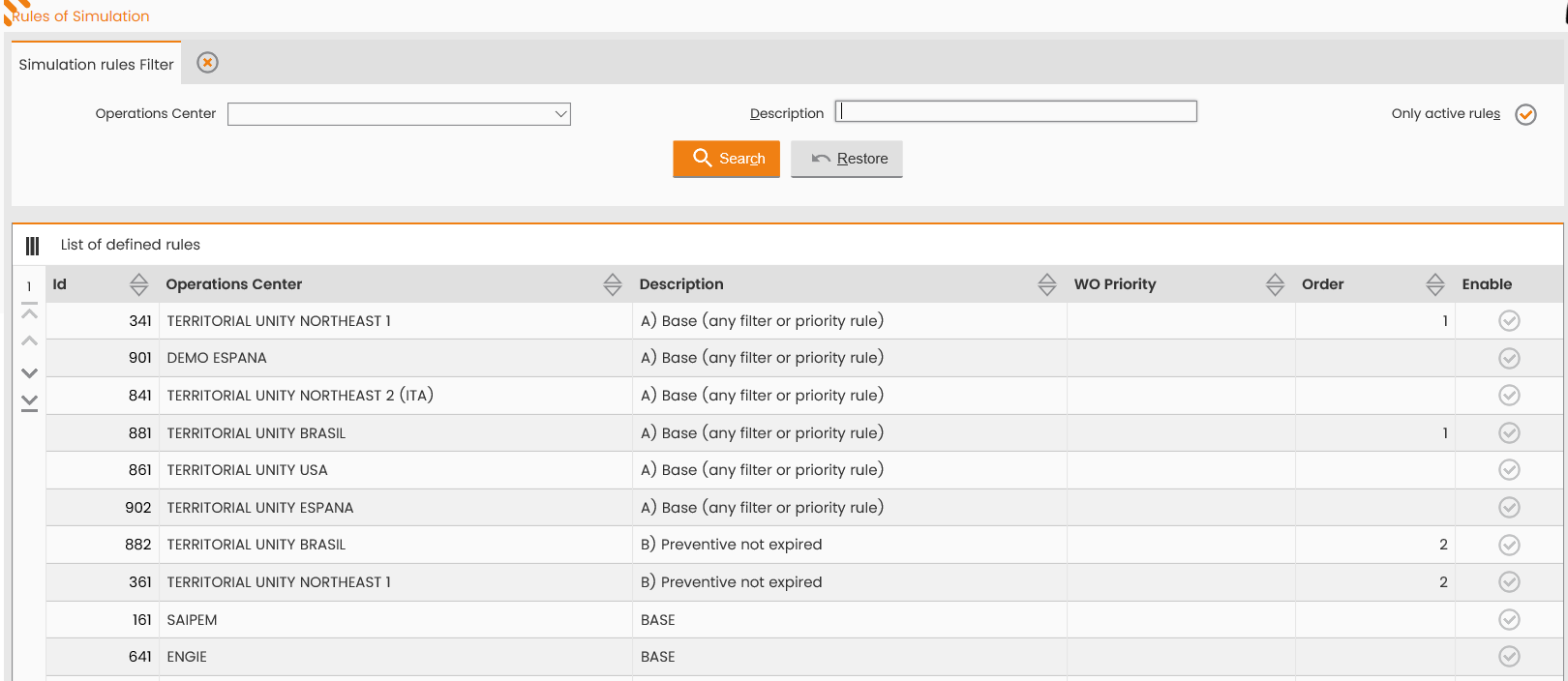Sort rules by Order column

click(1435, 284)
